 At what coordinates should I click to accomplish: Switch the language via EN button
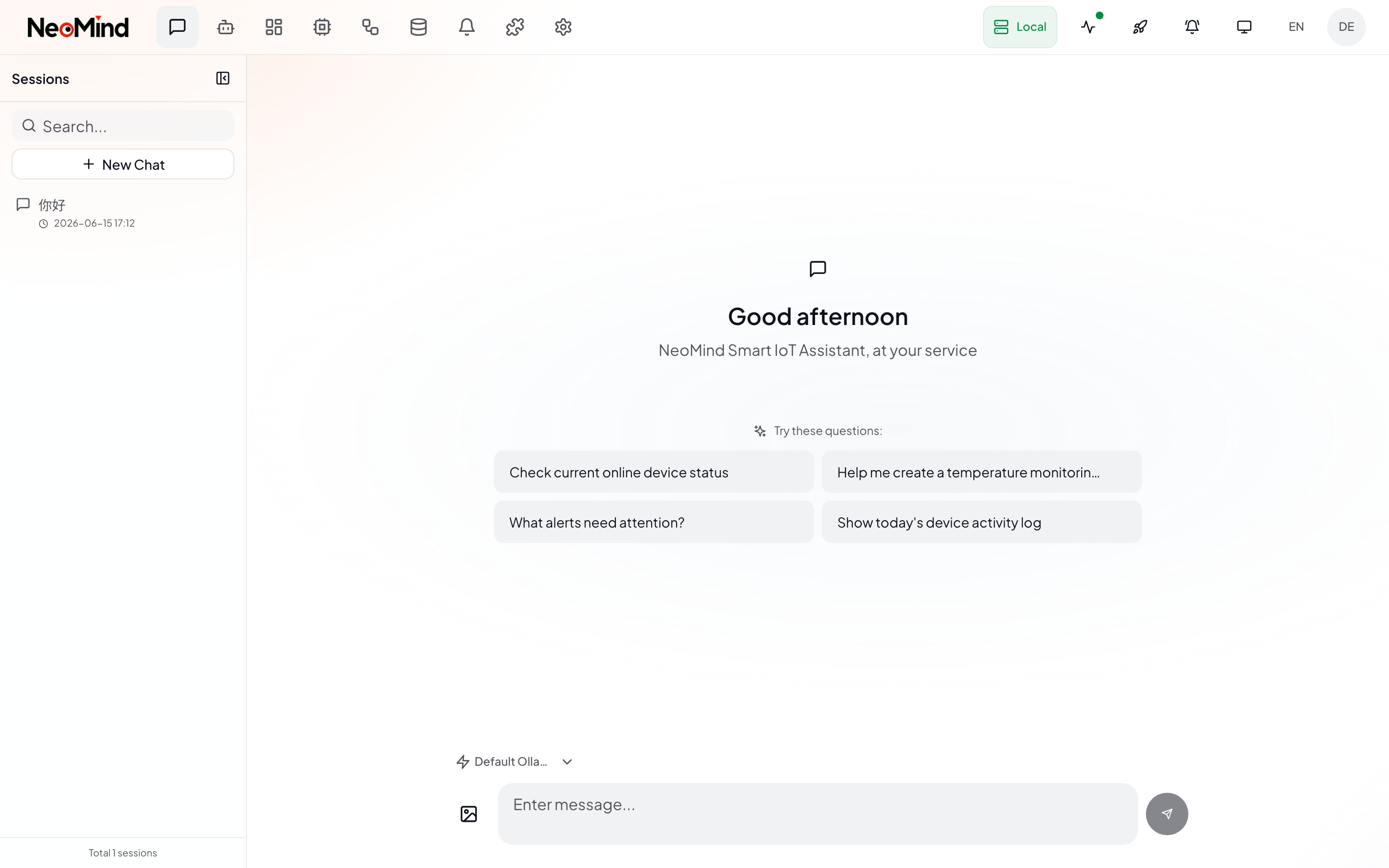(x=1296, y=27)
